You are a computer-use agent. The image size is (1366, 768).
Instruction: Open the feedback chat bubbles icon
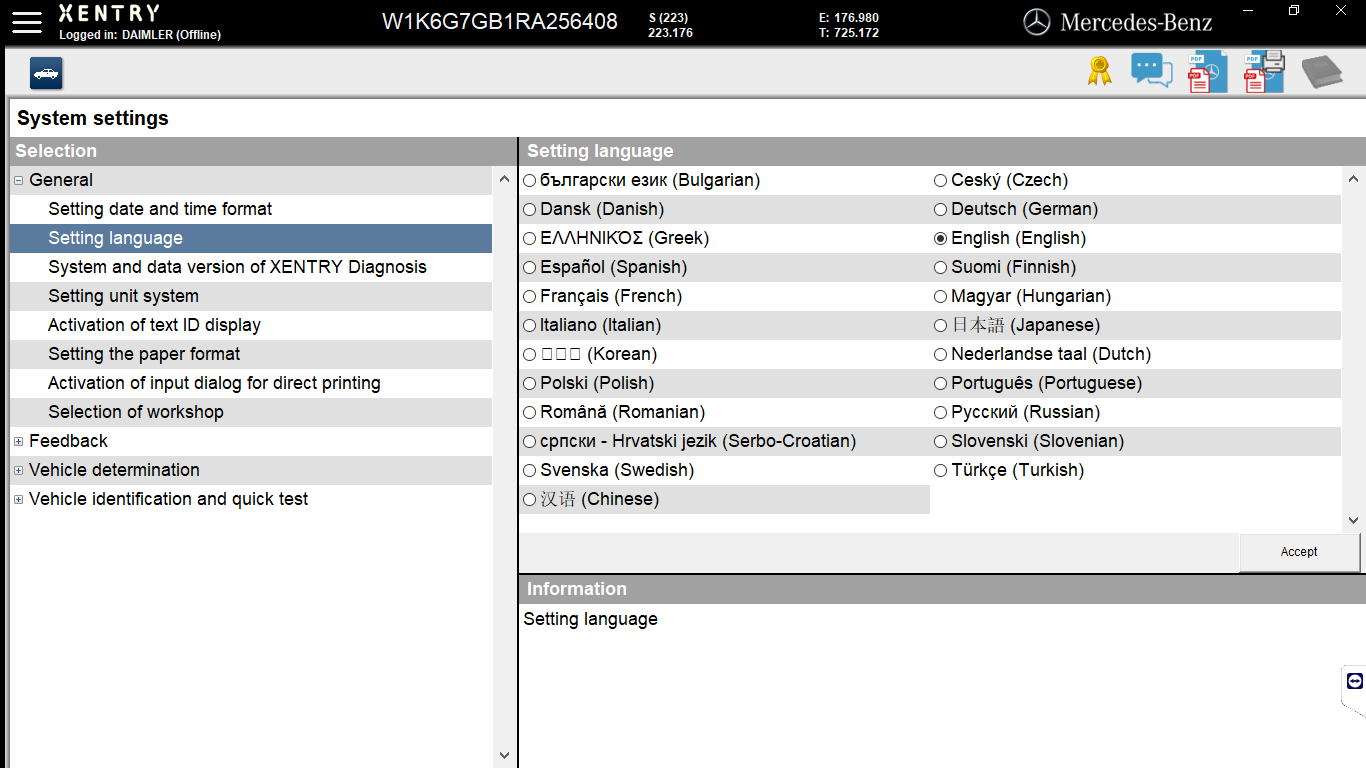click(1151, 71)
